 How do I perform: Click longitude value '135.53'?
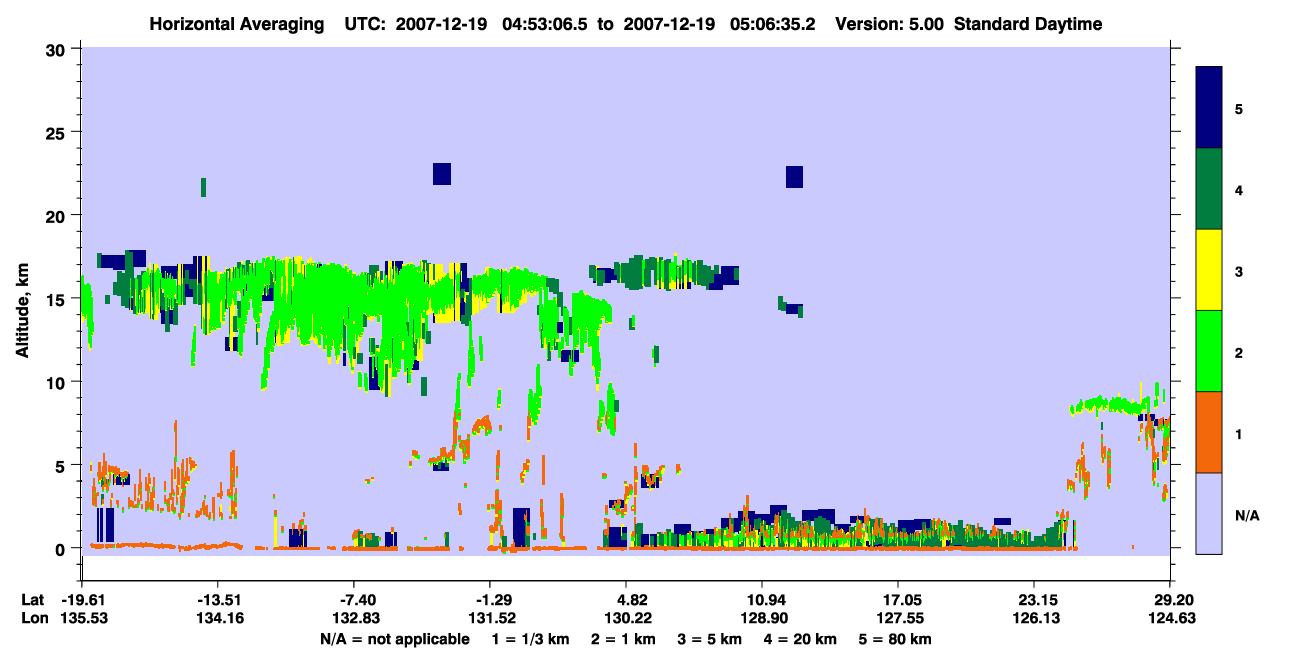(x=82, y=618)
